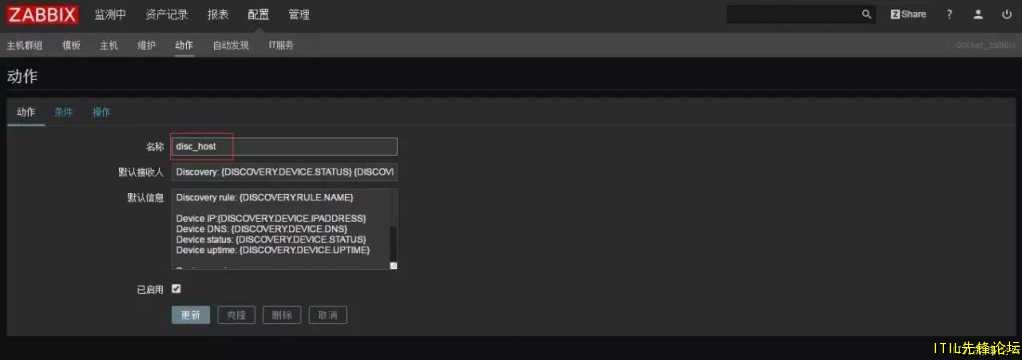Open the help question mark icon
This screenshot has width=1022, height=360.
coord(949,14)
